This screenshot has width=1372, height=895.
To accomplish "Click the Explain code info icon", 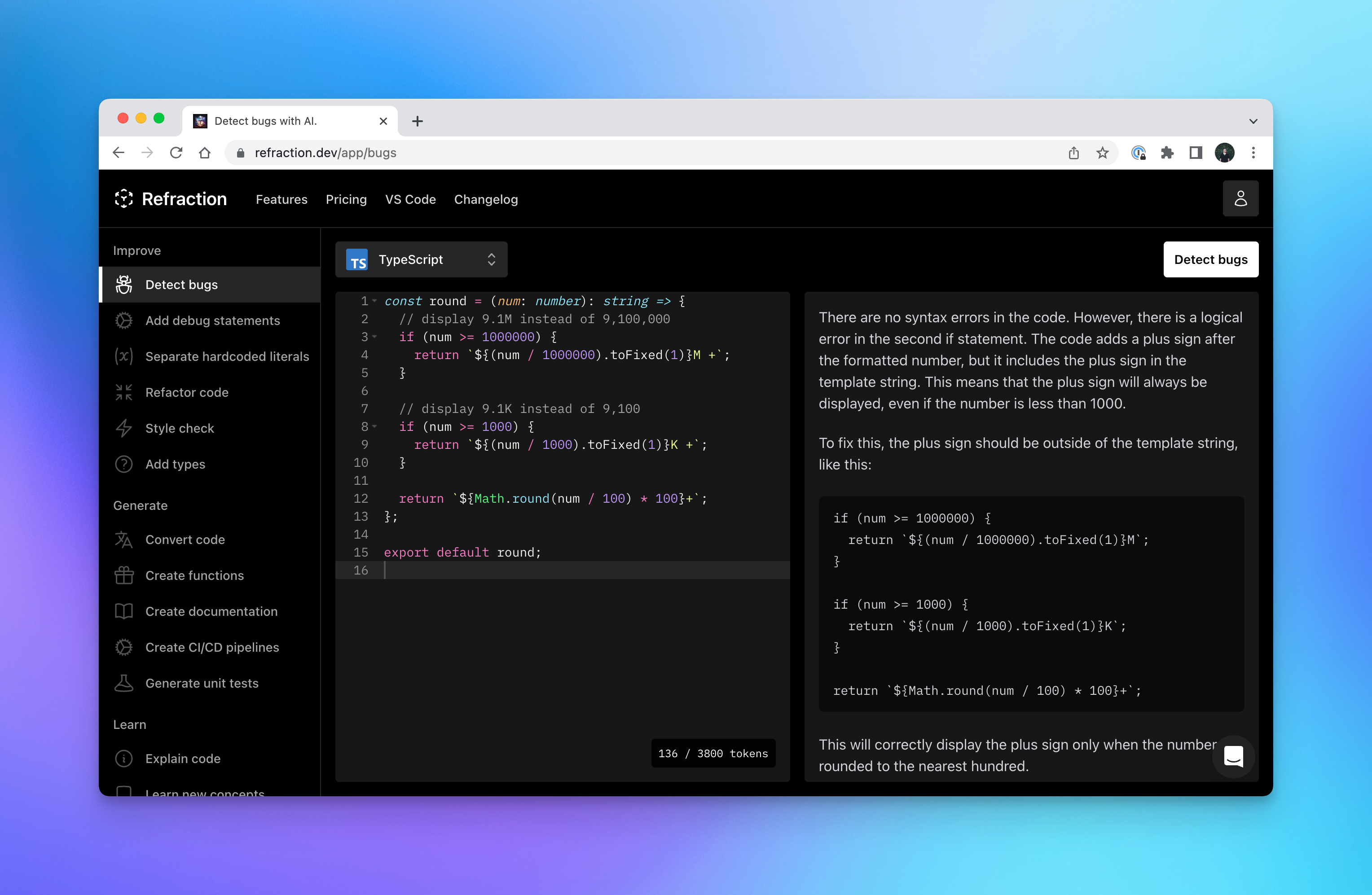I will tap(124, 759).
